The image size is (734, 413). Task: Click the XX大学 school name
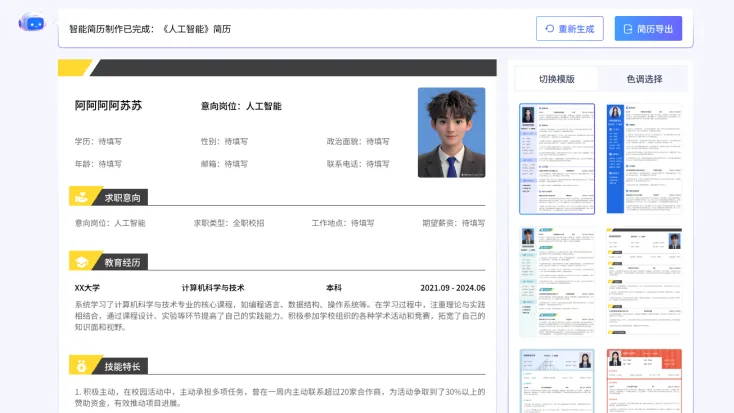(87, 288)
